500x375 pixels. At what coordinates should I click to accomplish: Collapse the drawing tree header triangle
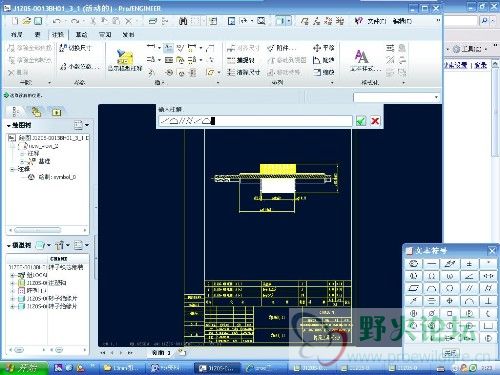pyautogui.click(x=9, y=126)
